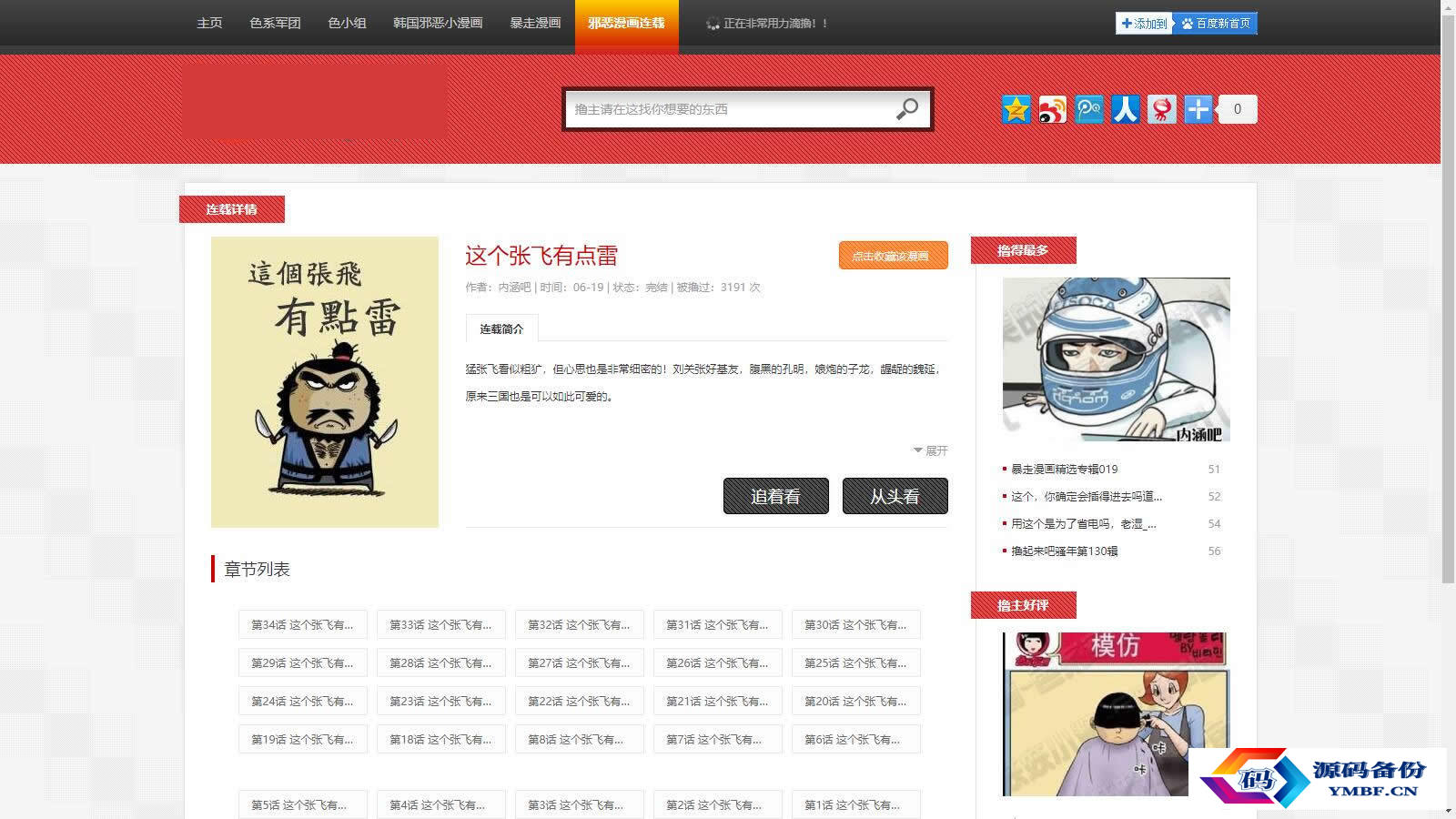The height and width of the screenshot is (819, 1456).
Task: Open chapter 第32话
Action: [x=580, y=624]
